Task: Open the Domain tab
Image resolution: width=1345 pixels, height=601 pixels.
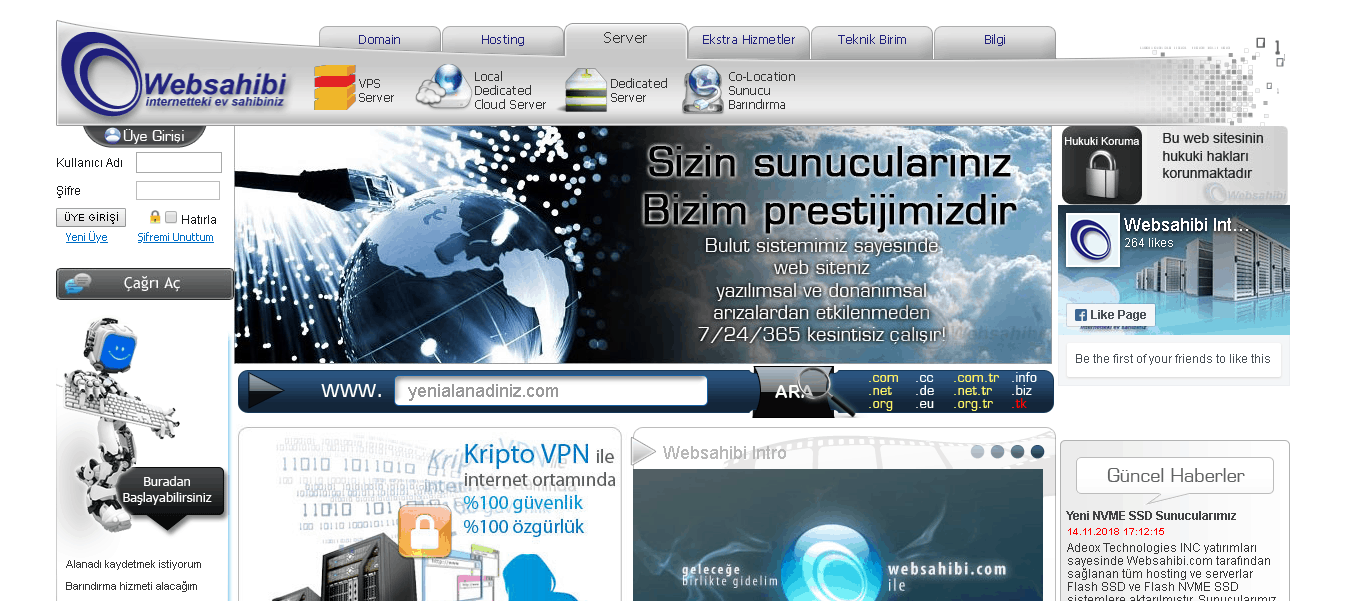Action: (x=380, y=40)
